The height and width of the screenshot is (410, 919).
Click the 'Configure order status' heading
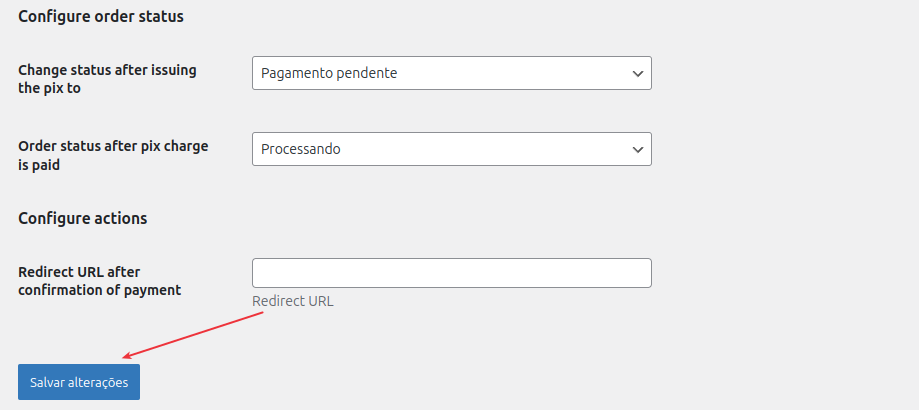[101, 17]
